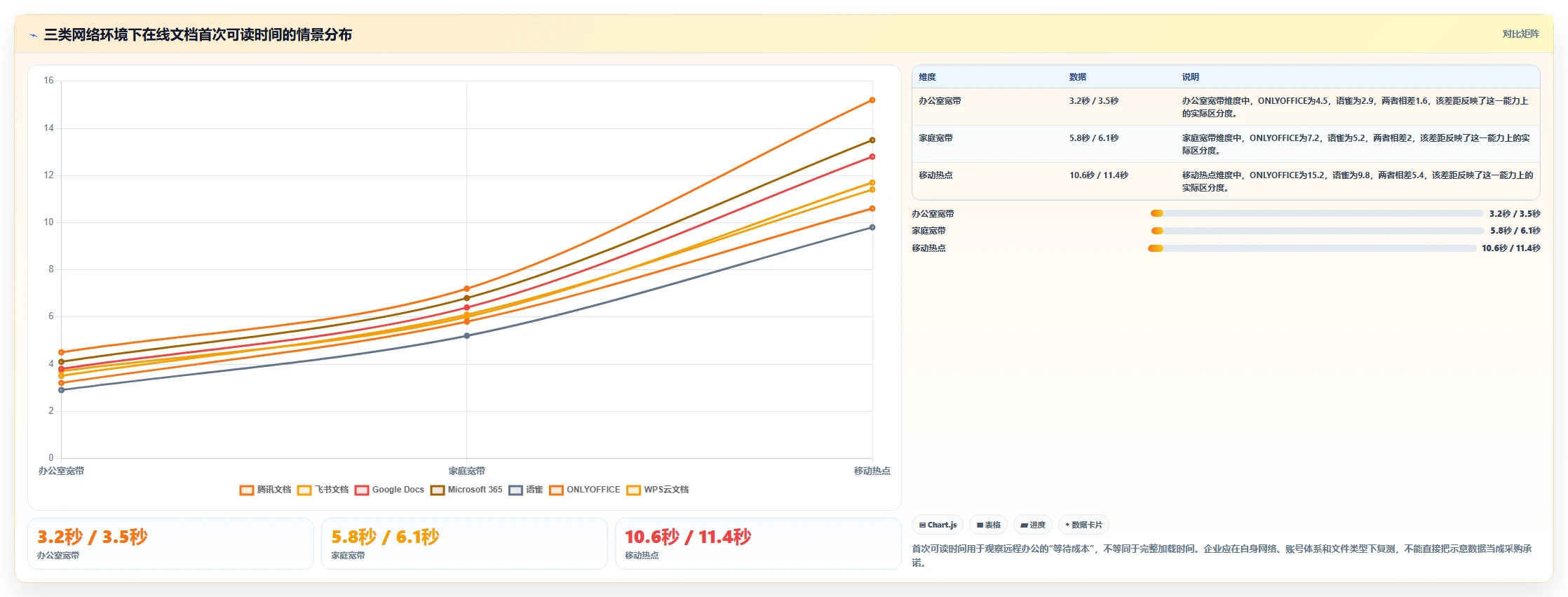Viewport: 1568px width, 597px height.
Task: Click the 维度 column header
Action: point(927,77)
